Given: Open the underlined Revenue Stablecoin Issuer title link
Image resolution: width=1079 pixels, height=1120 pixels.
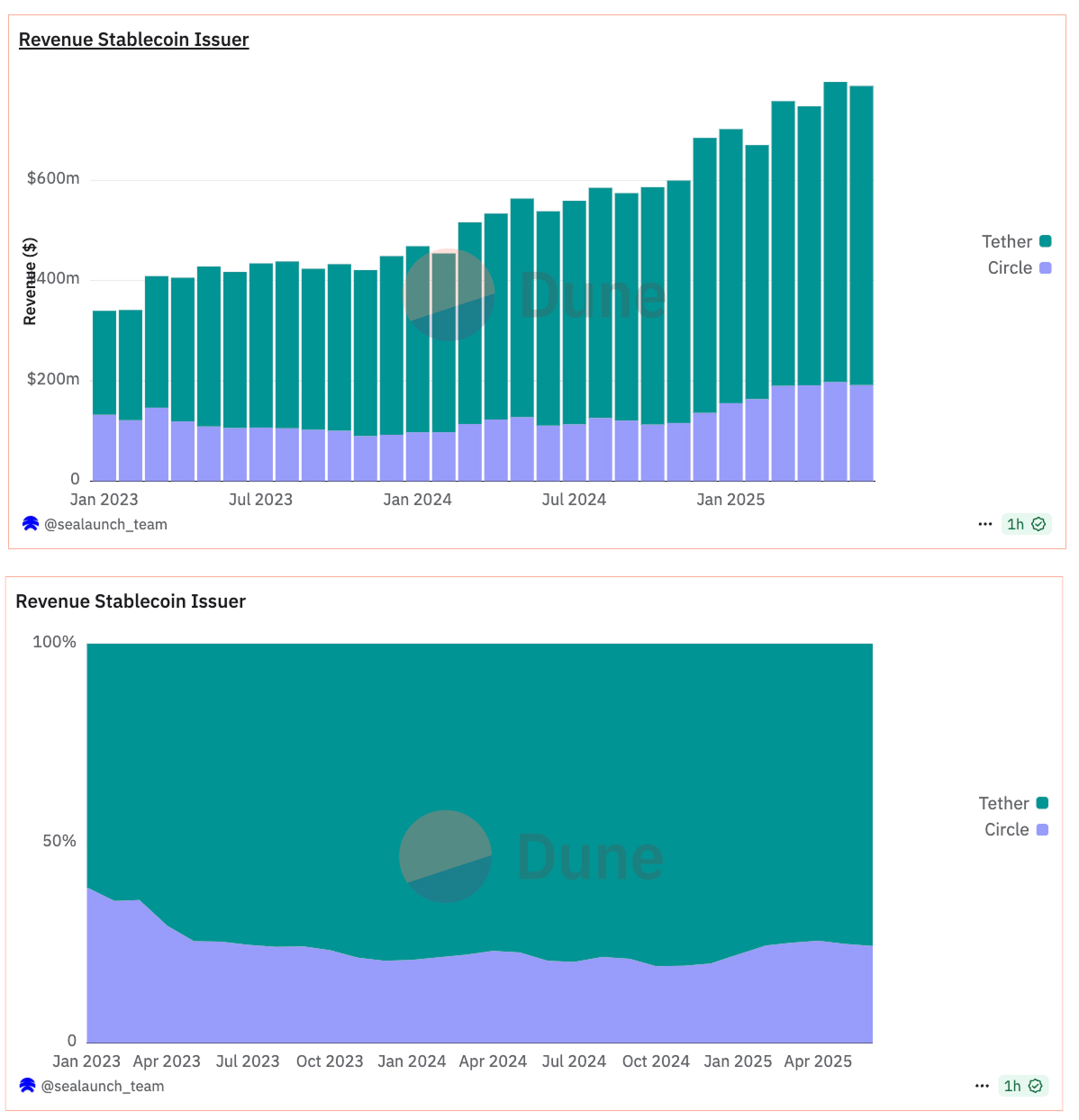Looking at the screenshot, I should click(x=133, y=40).
